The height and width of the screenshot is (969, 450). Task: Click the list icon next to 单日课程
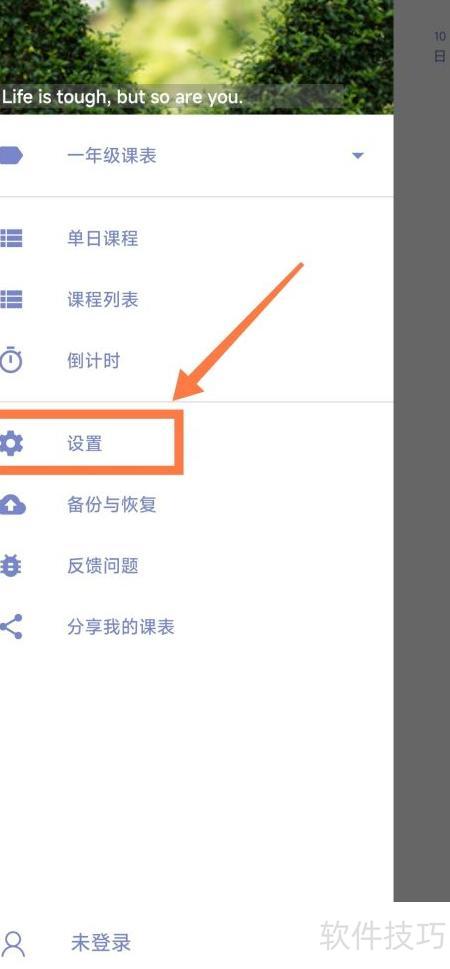(x=11, y=238)
